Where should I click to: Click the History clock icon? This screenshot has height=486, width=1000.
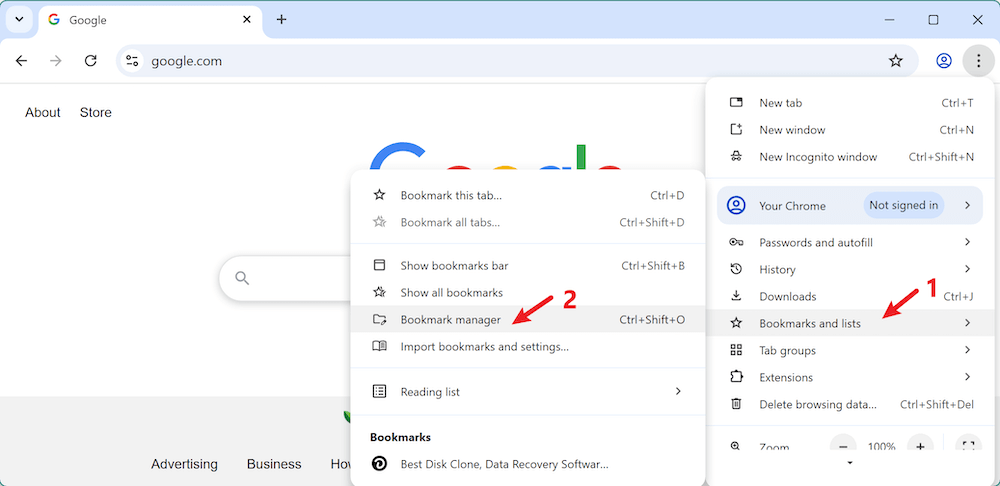(736, 269)
